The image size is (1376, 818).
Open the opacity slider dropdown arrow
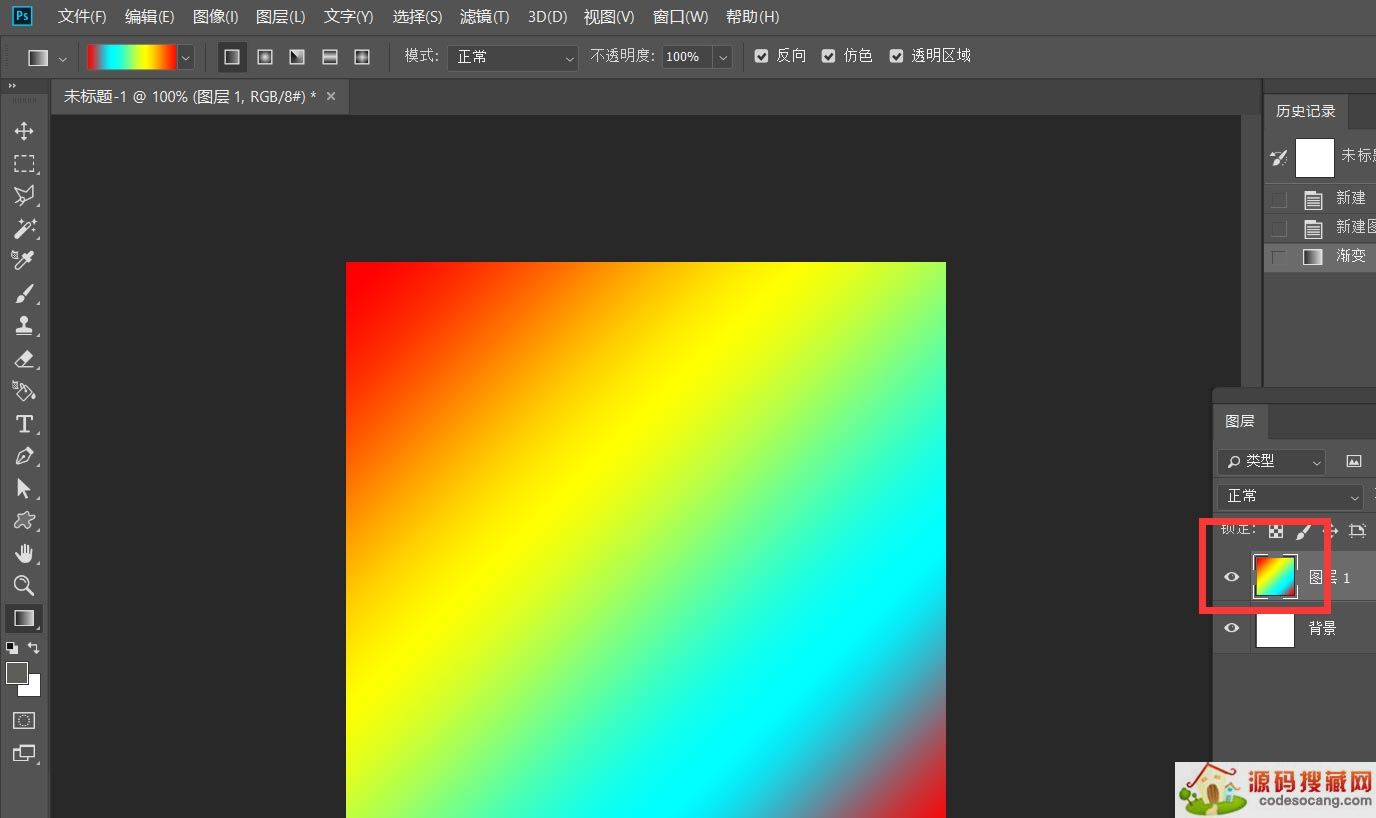[x=722, y=57]
